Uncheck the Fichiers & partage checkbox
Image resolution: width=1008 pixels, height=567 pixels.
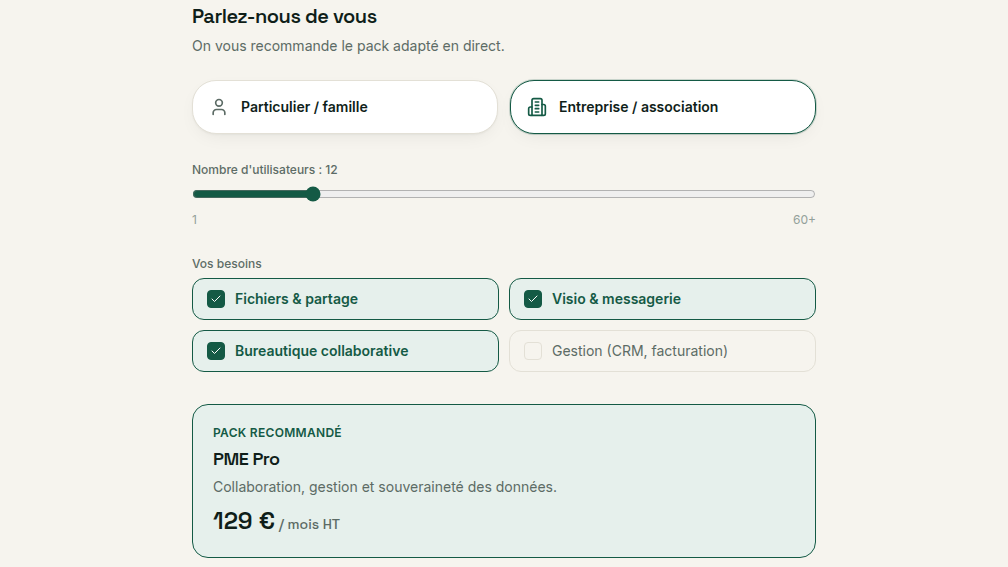(x=216, y=299)
